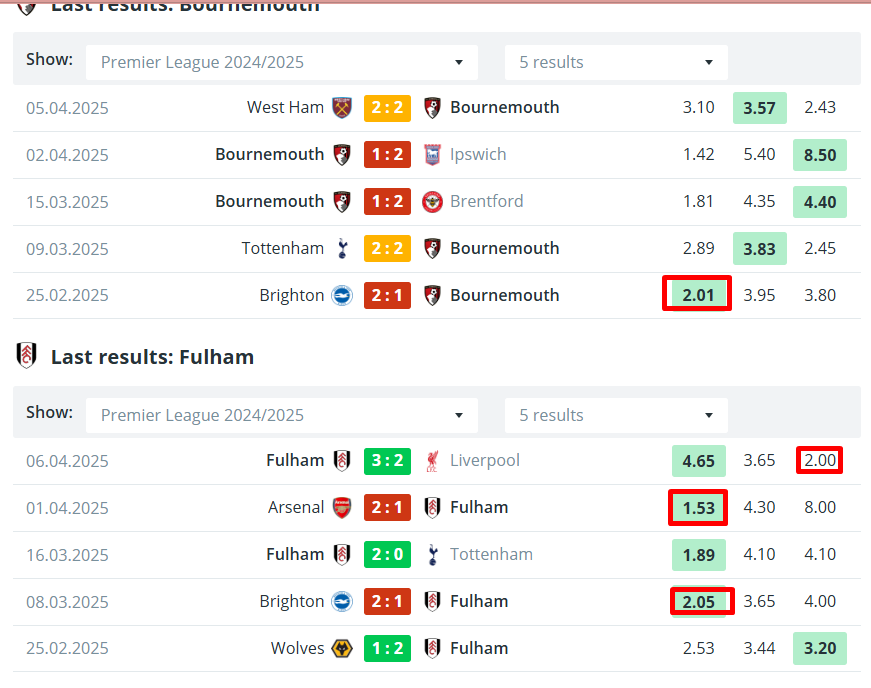Select the 4.65 odds for Fulham vs Liverpool

tap(698, 461)
